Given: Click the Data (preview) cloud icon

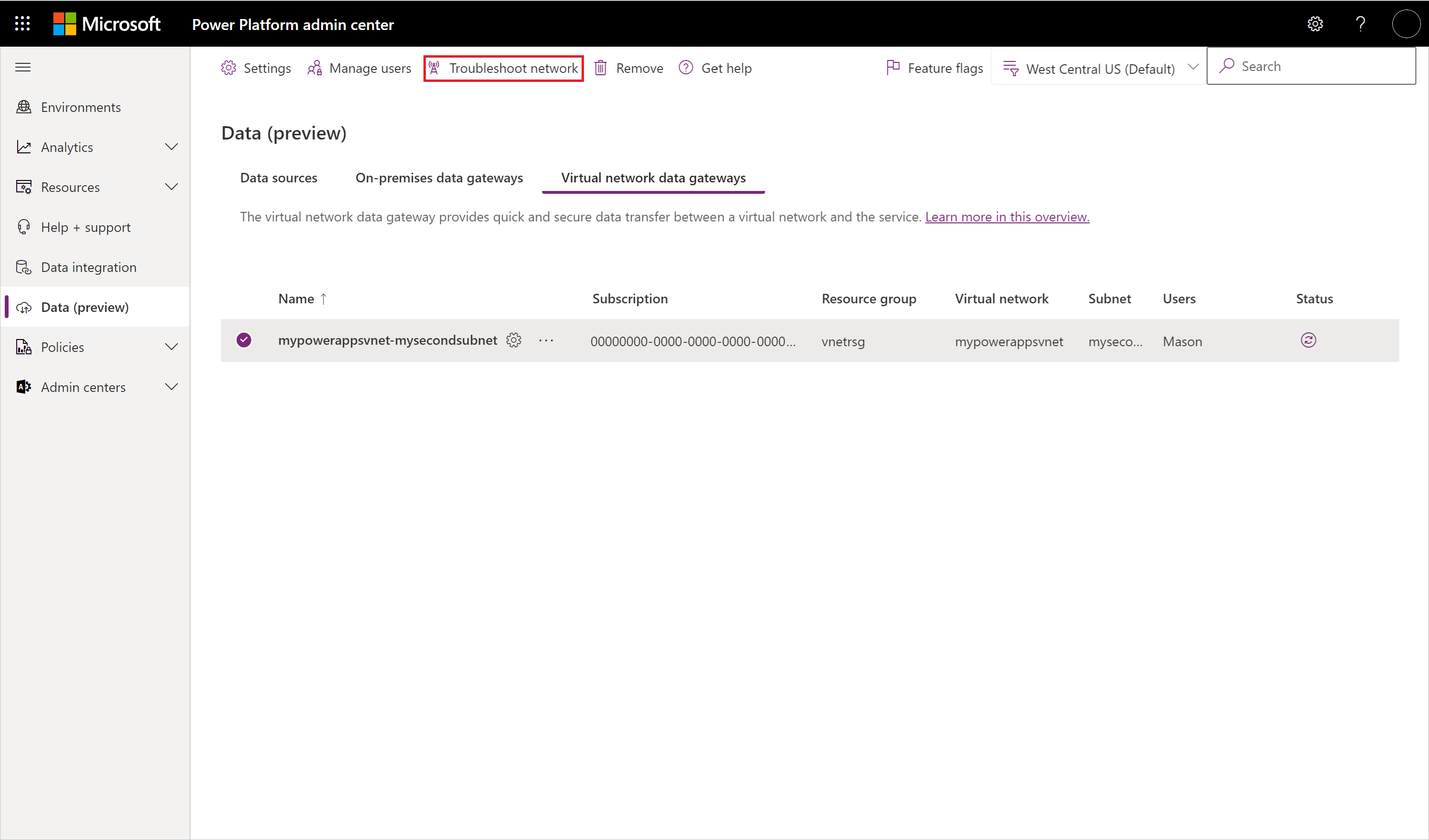Looking at the screenshot, I should coord(24,307).
